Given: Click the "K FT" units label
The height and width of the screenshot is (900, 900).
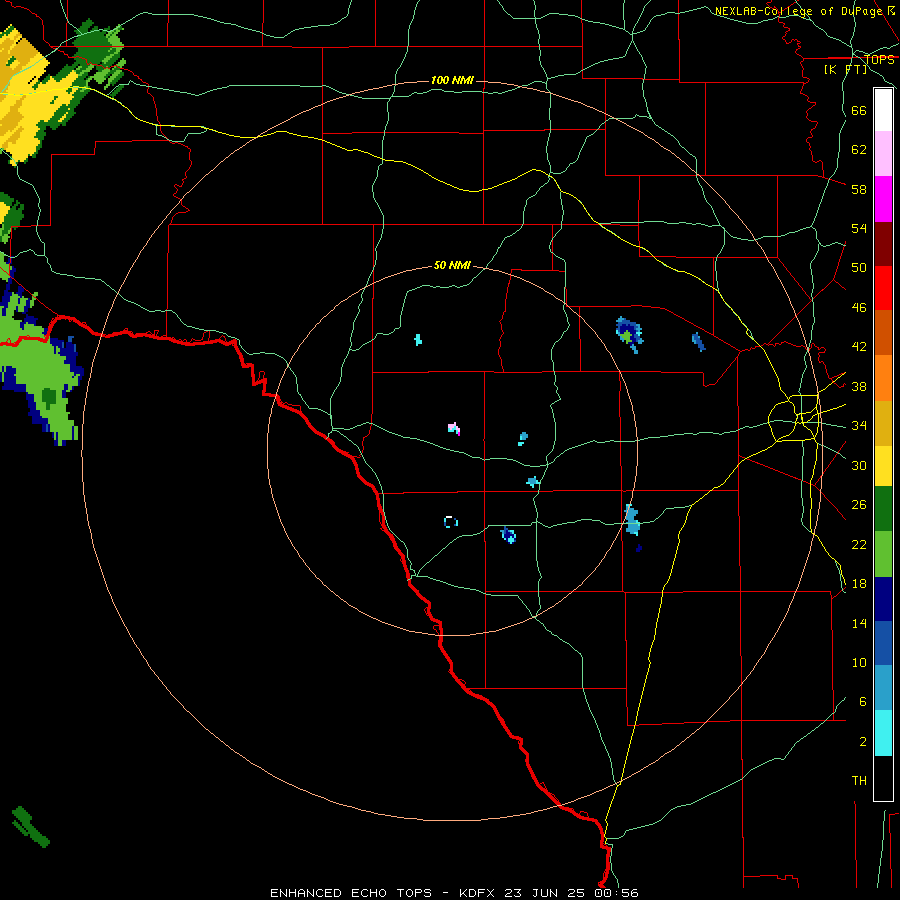Looking at the screenshot, I should coord(846,69).
